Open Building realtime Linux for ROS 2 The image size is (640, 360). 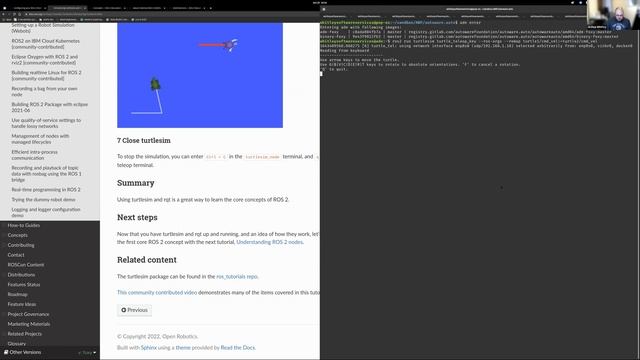point(46,76)
